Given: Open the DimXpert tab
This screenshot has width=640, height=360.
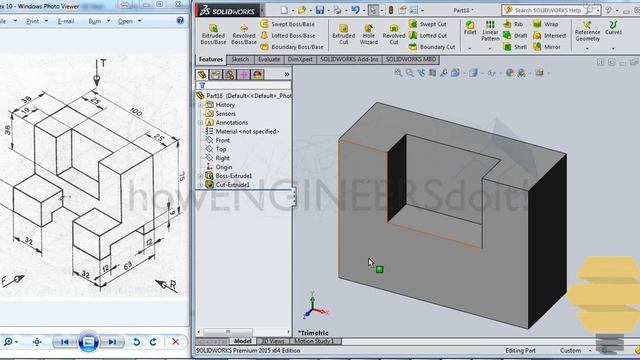Looking at the screenshot, I should [x=300, y=60].
